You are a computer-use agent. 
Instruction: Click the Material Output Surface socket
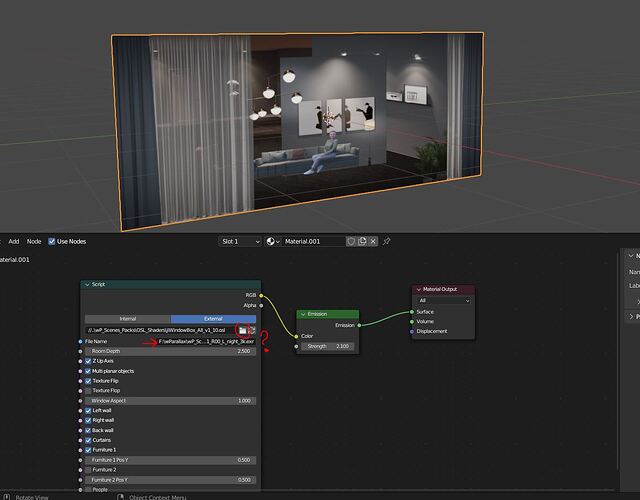click(x=412, y=312)
